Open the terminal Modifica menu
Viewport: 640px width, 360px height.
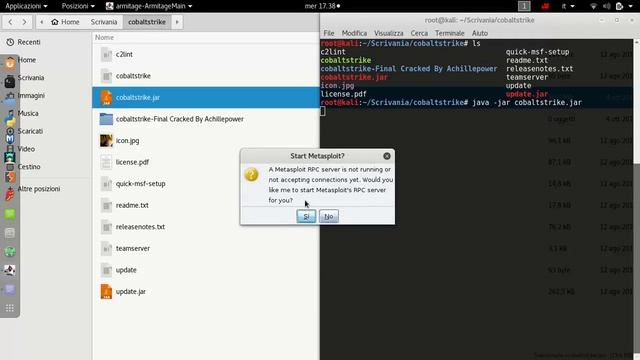354,33
